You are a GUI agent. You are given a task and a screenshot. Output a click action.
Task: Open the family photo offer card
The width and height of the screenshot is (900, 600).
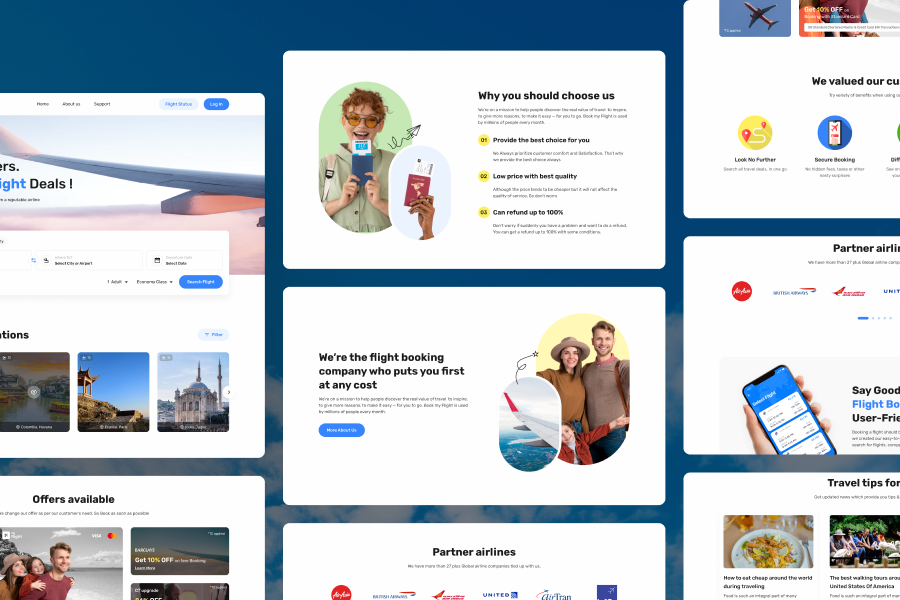tap(61, 564)
